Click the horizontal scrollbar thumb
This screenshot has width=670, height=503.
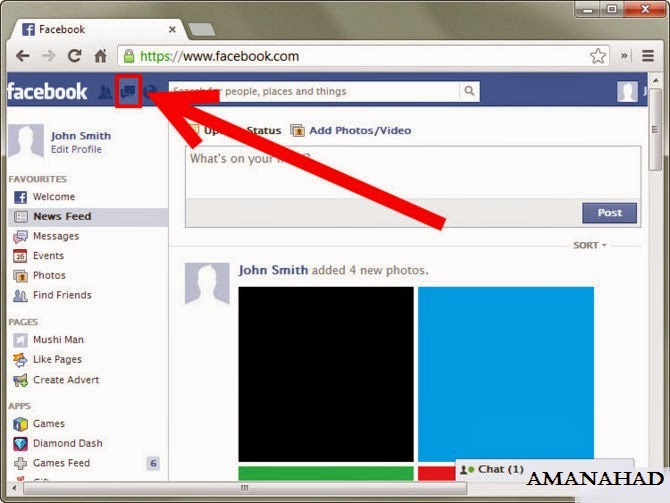[x=245, y=488]
